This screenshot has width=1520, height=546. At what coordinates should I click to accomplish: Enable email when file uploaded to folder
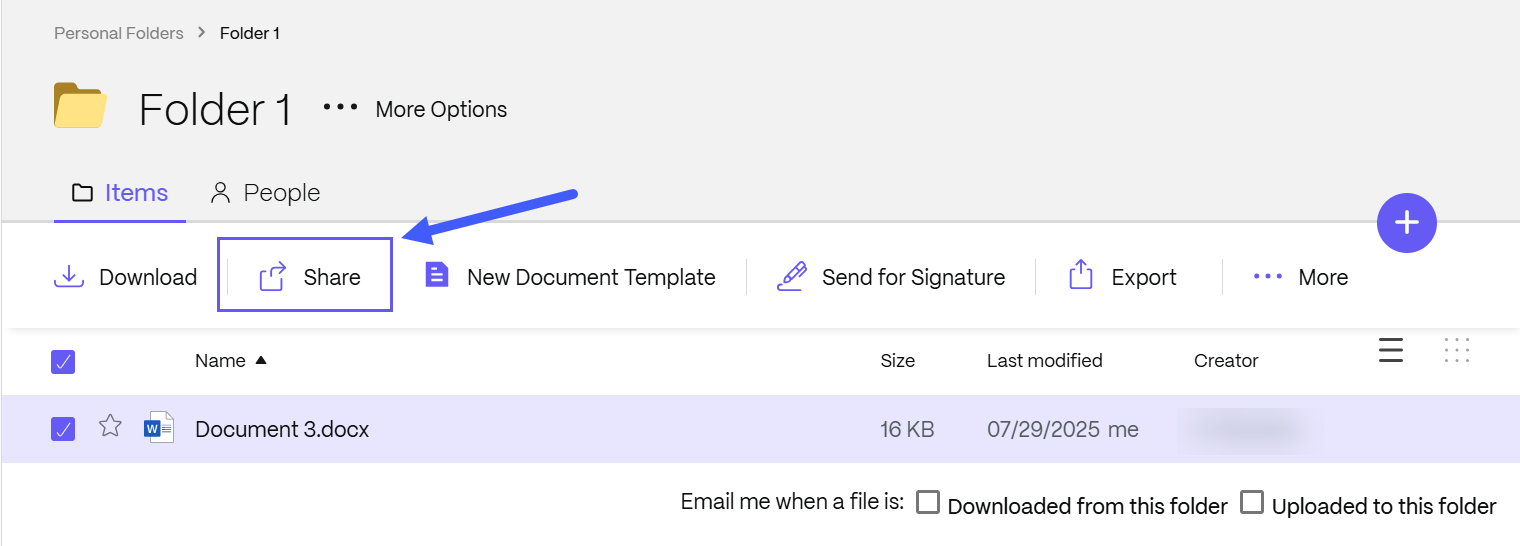coord(1252,502)
